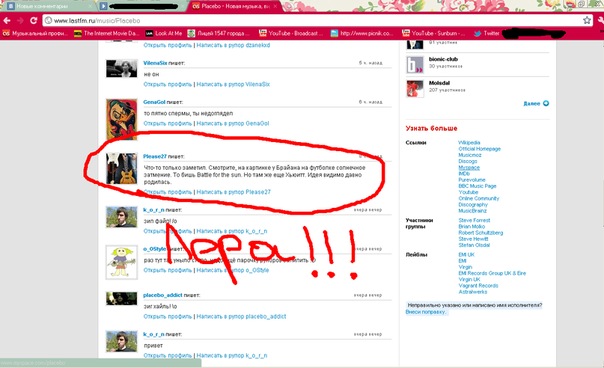The height and width of the screenshot is (368, 604).
Task: Bookmark the page with the star icon
Action: coord(587,20)
